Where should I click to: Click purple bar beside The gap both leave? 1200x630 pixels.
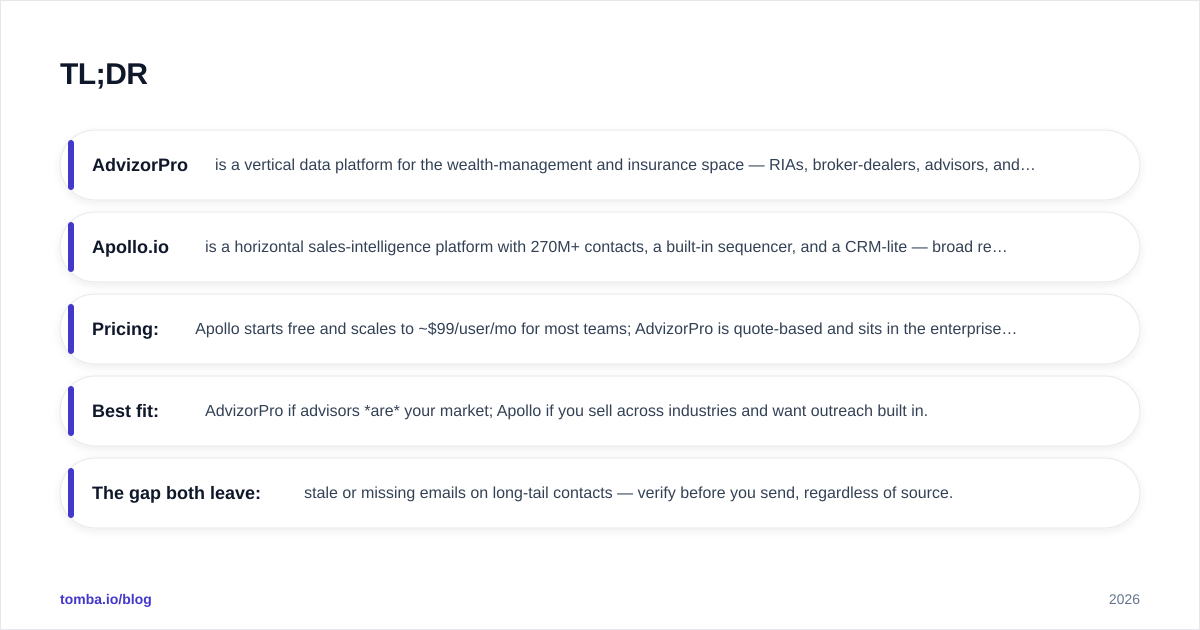71,493
